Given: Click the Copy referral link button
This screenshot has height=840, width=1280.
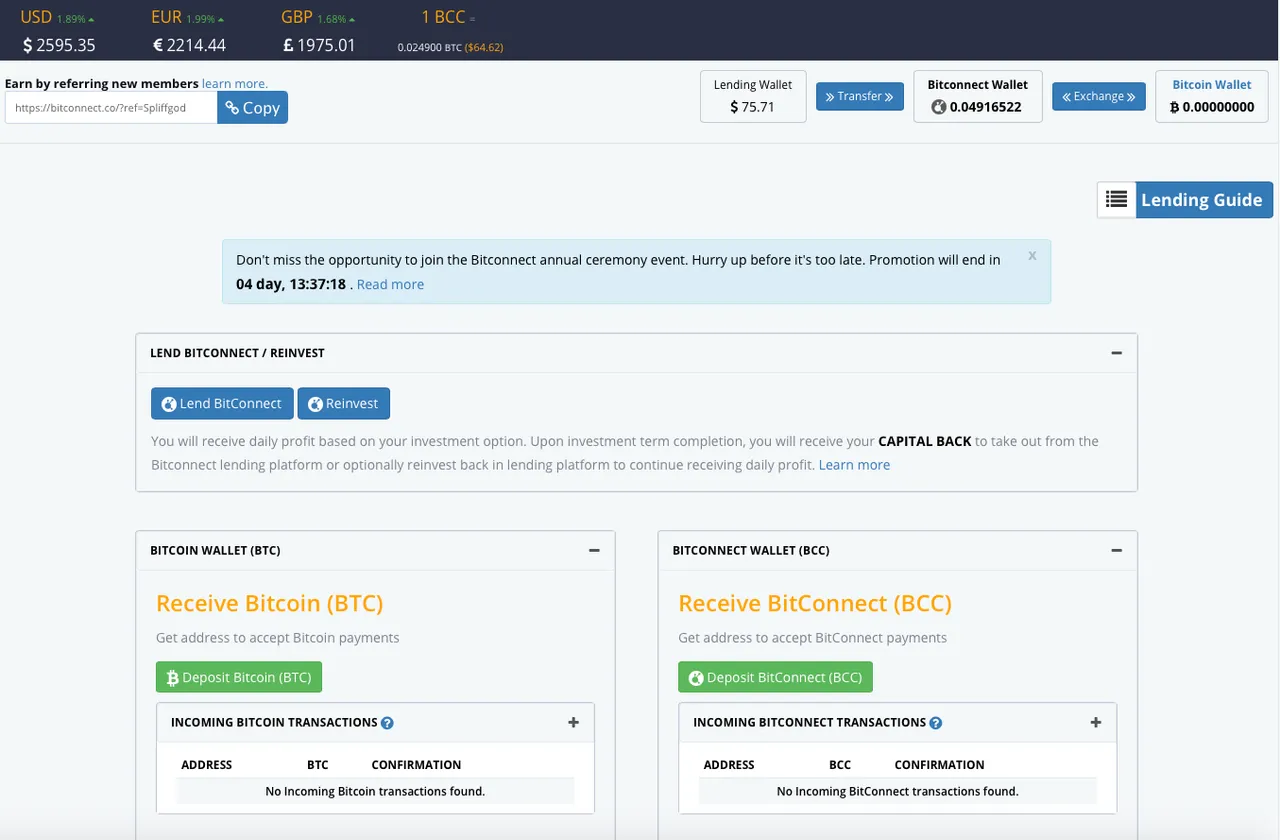Looking at the screenshot, I should 252,108.
